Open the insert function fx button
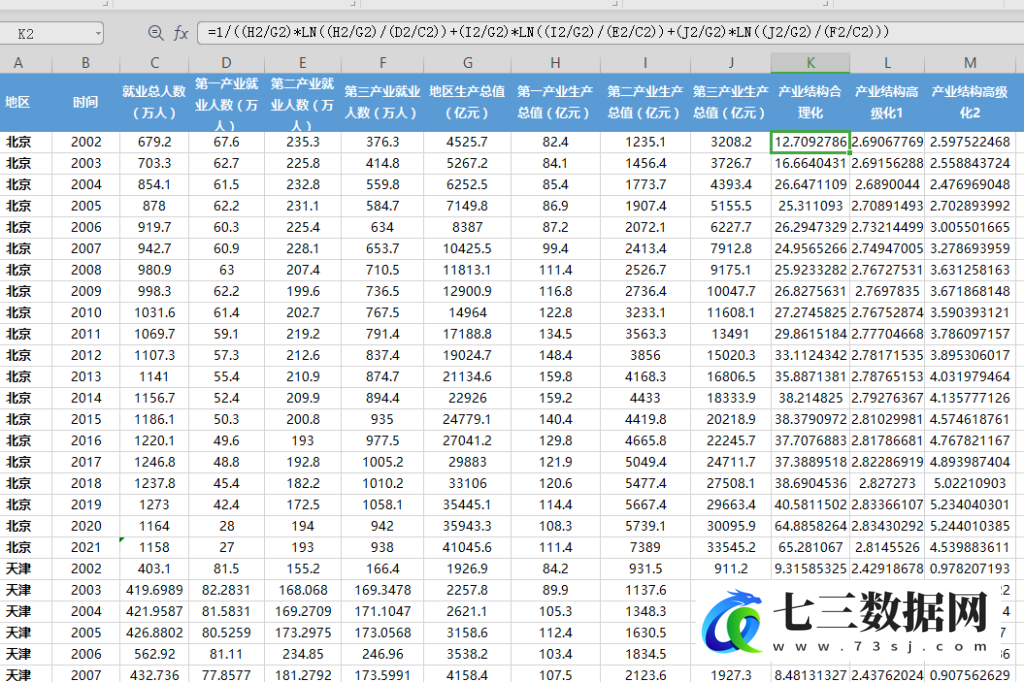The image size is (1024, 682). 181,33
